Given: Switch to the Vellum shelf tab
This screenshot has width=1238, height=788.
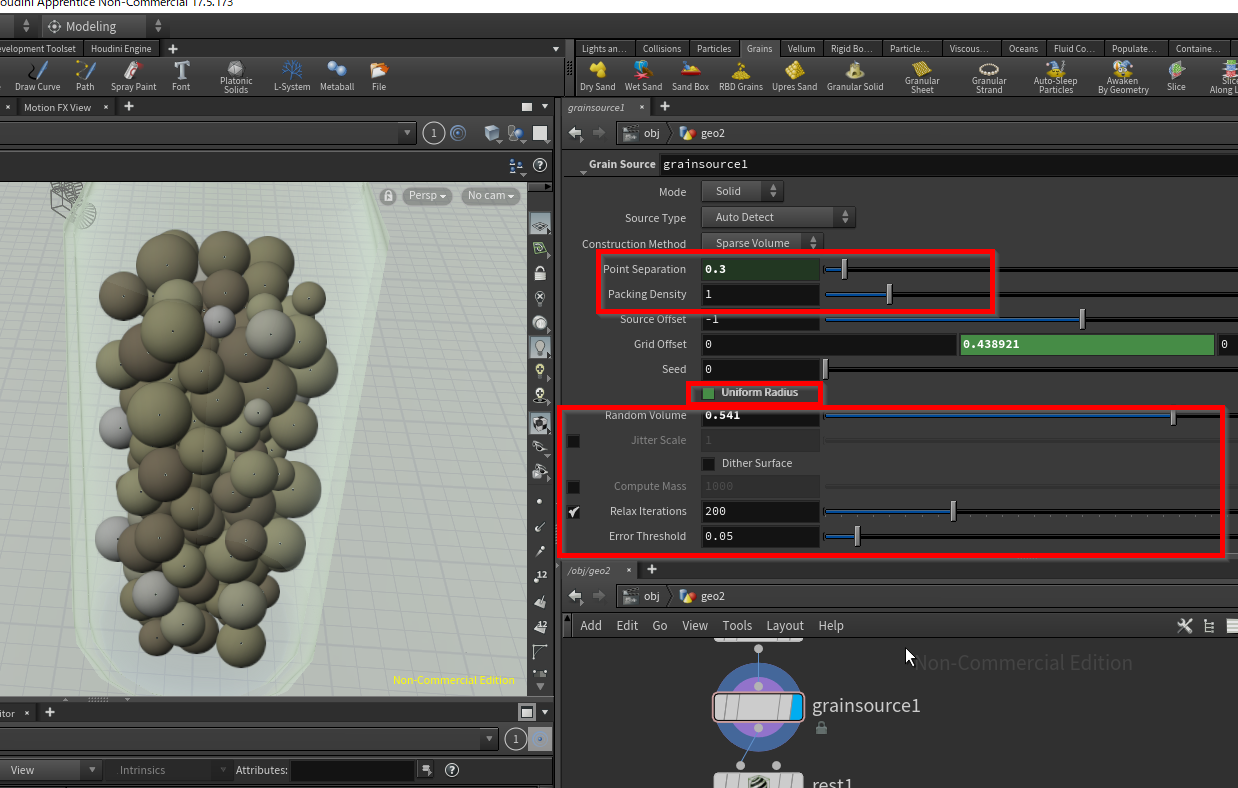Looking at the screenshot, I should click(x=801, y=48).
